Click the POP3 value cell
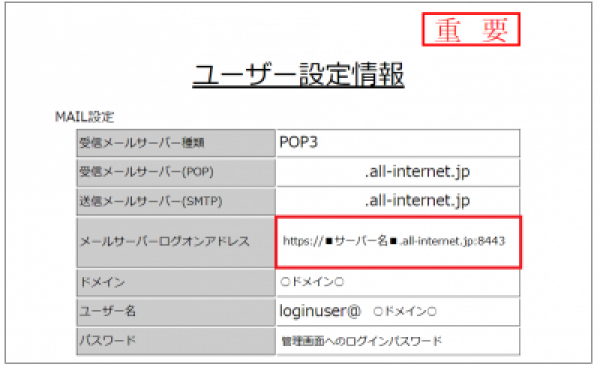The image size is (600, 367). click(x=398, y=143)
